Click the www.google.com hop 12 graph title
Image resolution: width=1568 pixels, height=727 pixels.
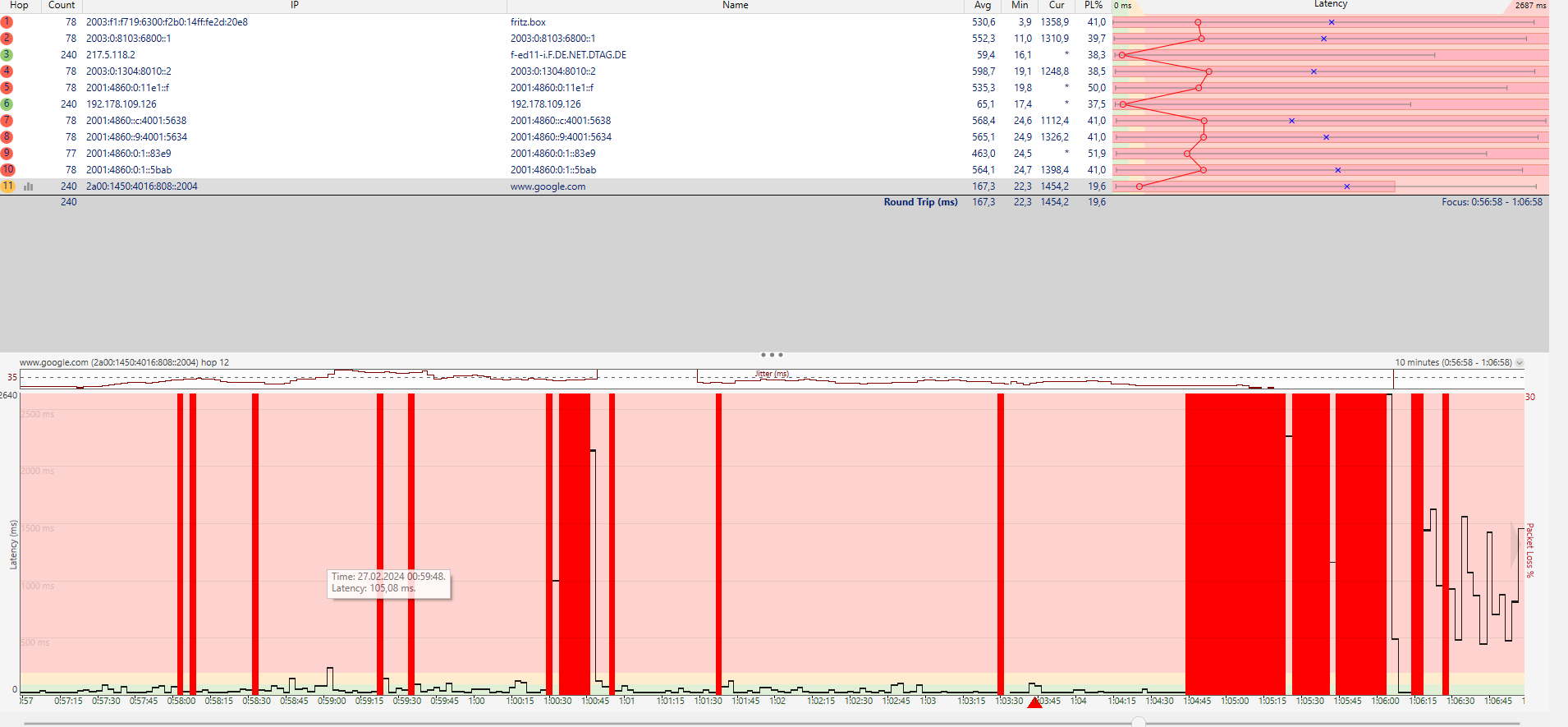(124, 362)
